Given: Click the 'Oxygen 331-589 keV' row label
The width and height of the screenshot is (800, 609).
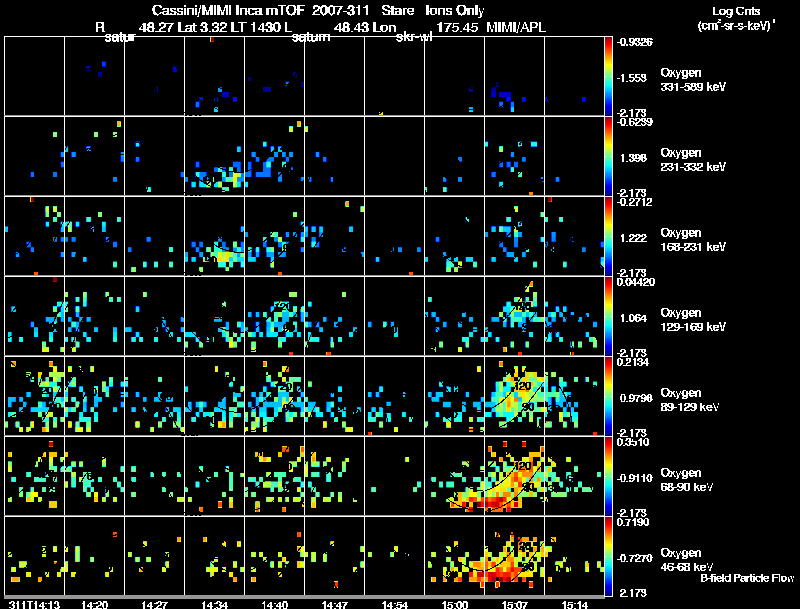Looking at the screenshot, I should coord(693,80).
